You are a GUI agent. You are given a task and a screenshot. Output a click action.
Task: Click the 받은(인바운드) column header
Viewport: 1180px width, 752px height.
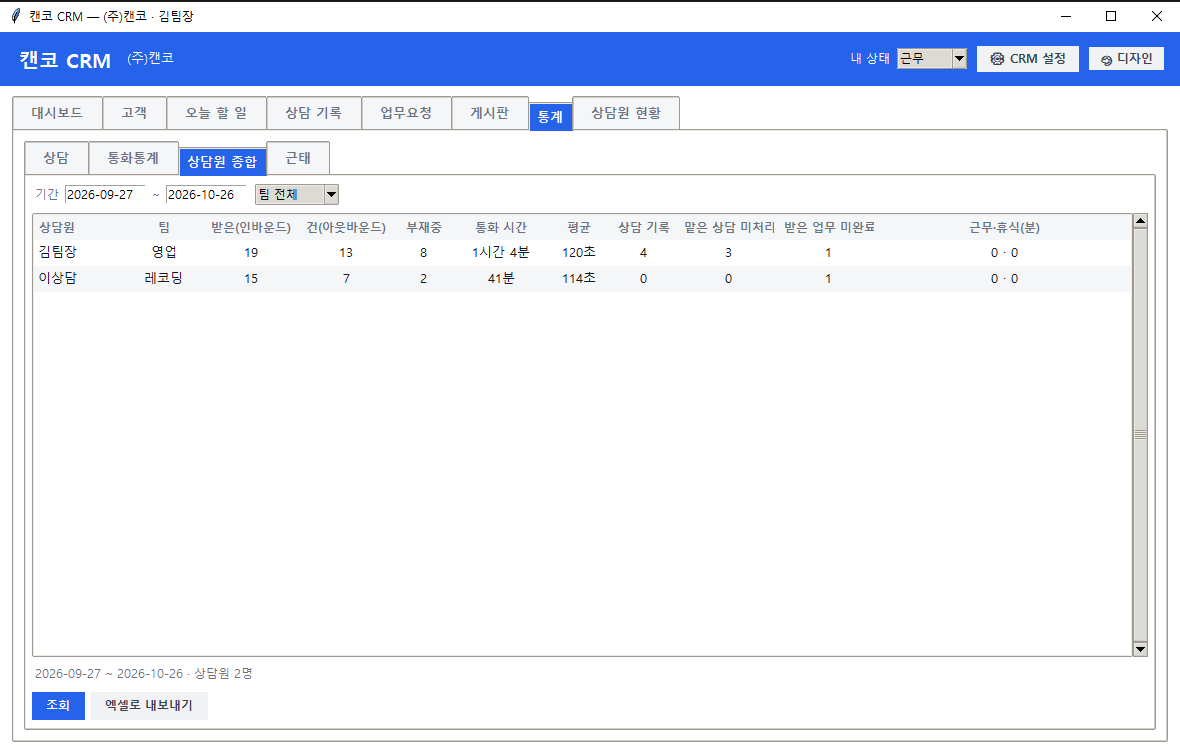pyautogui.click(x=251, y=227)
